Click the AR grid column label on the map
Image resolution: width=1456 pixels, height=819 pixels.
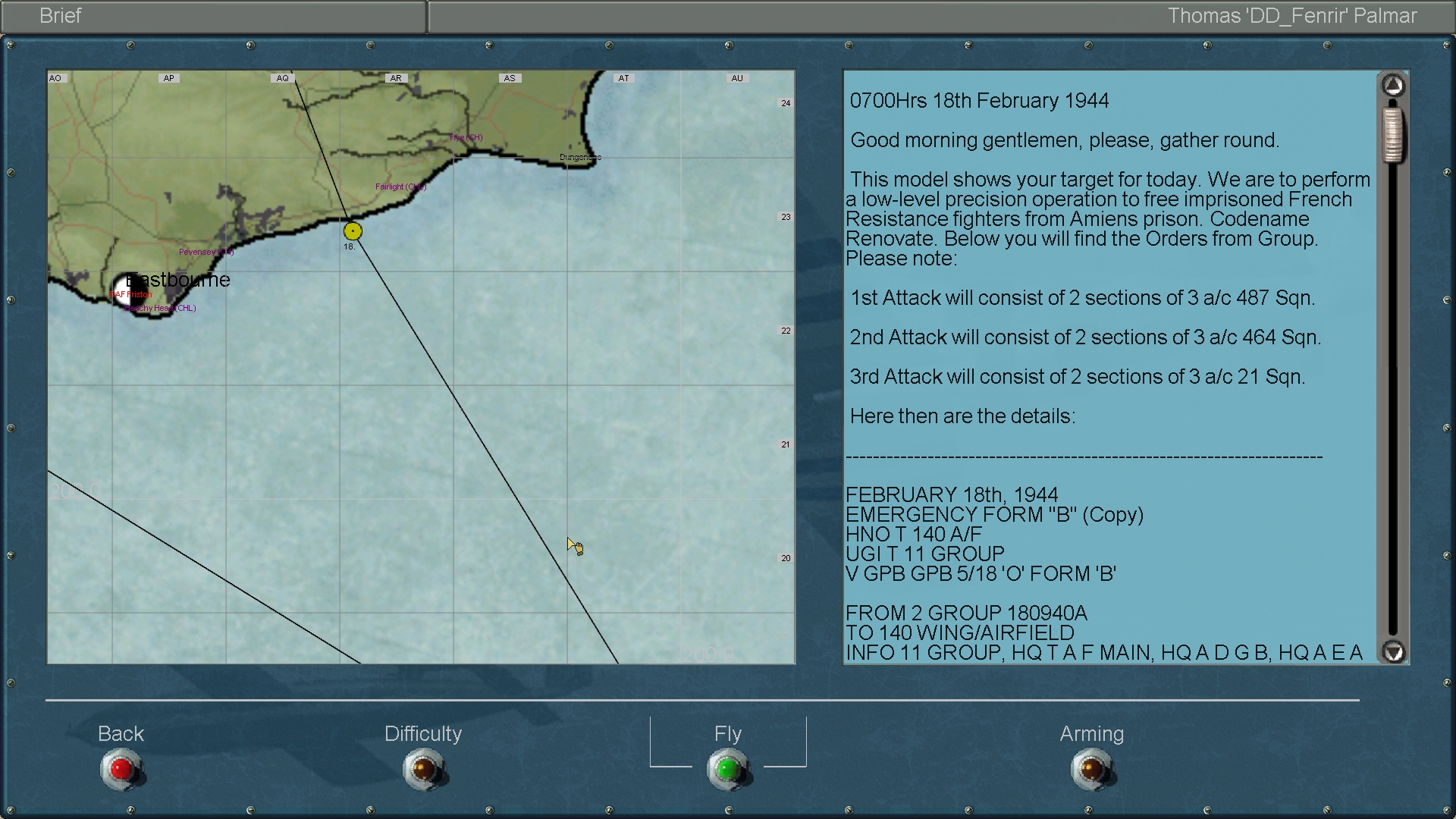tap(396, 78)
